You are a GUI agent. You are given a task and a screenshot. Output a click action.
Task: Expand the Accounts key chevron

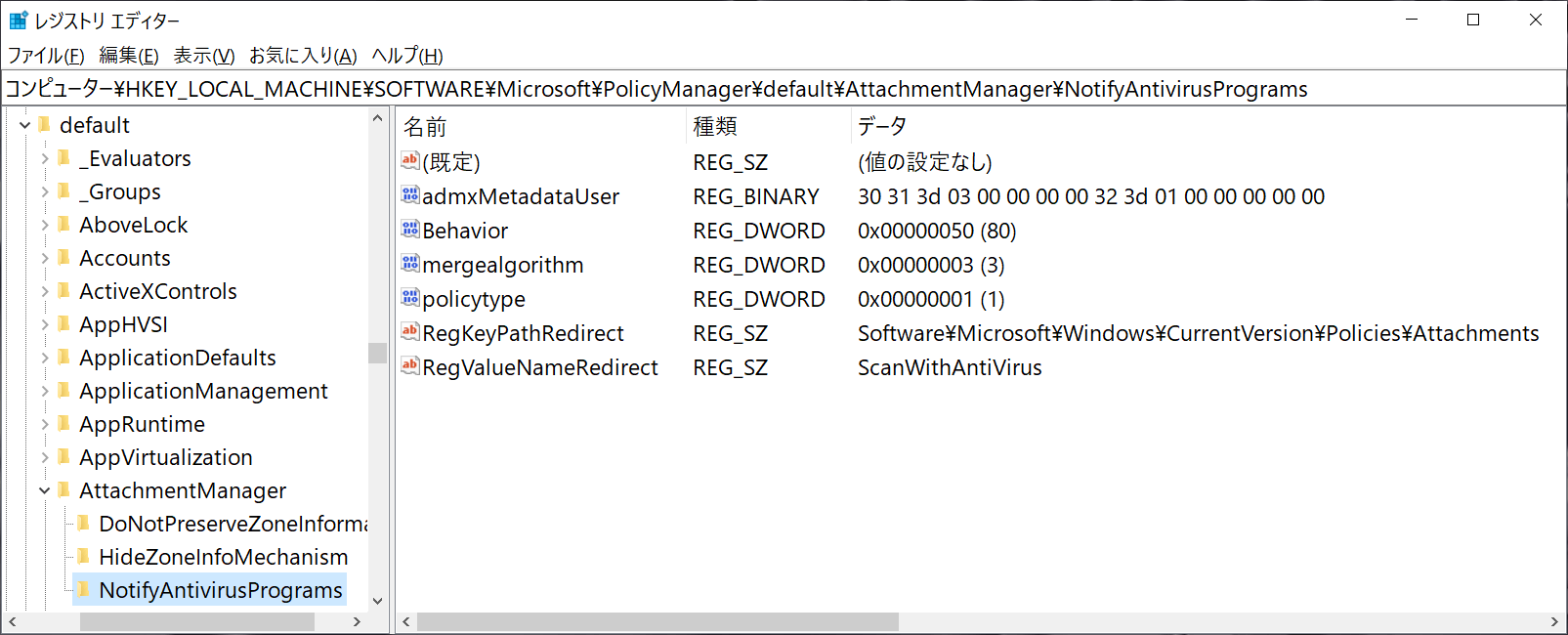coord(45,258)
